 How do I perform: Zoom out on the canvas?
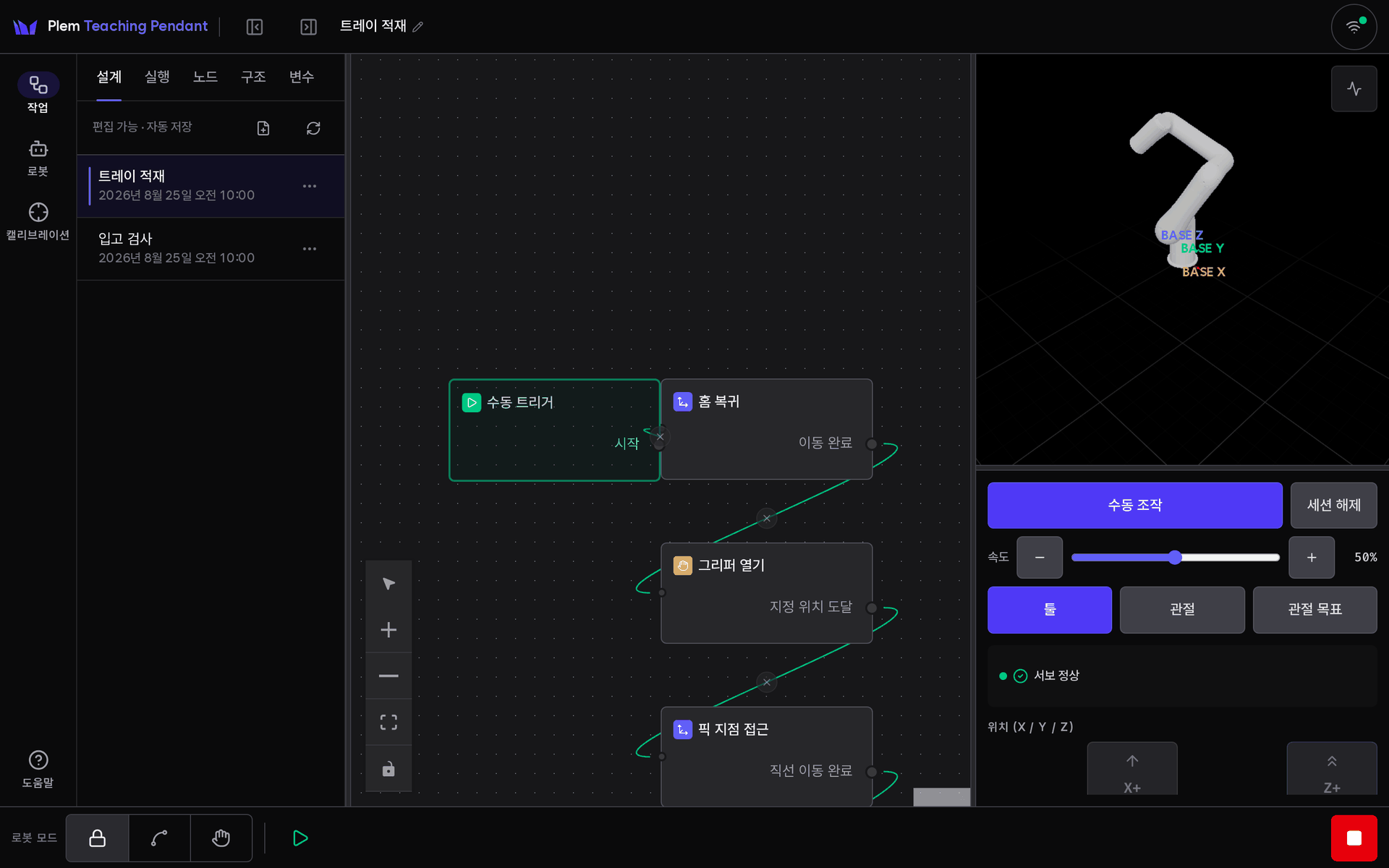388,676
